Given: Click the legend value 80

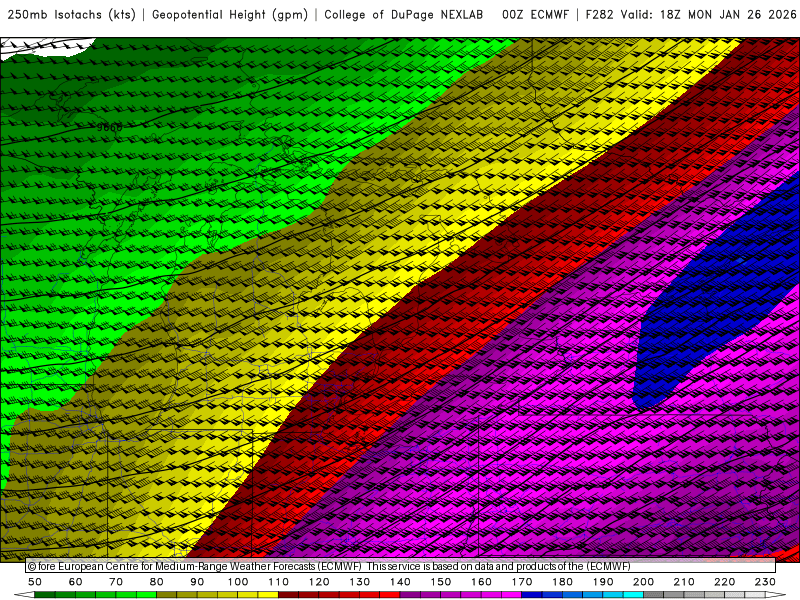Looking at the screenshot, I should coord(157,582).
